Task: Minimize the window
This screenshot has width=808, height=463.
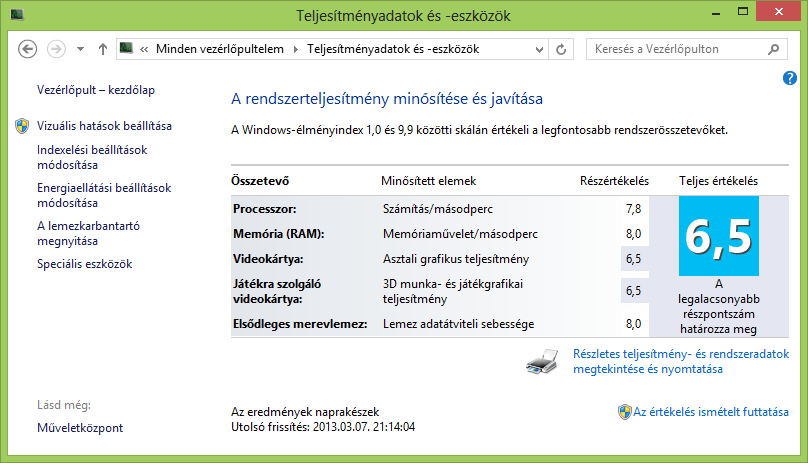Action: [x=715, y=12]
